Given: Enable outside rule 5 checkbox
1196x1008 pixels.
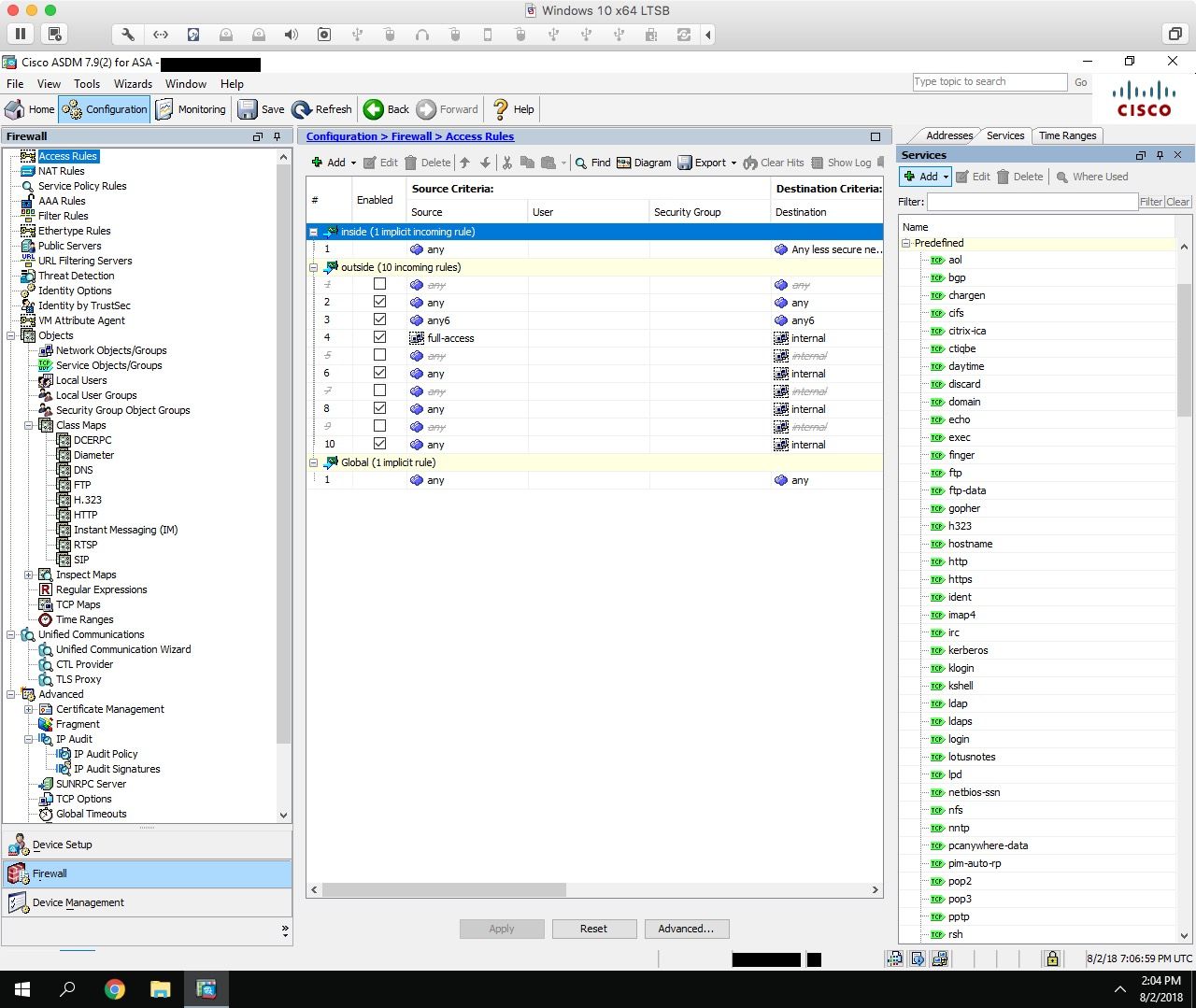Looking at the screenshot, I should click(x=379, y=355).
